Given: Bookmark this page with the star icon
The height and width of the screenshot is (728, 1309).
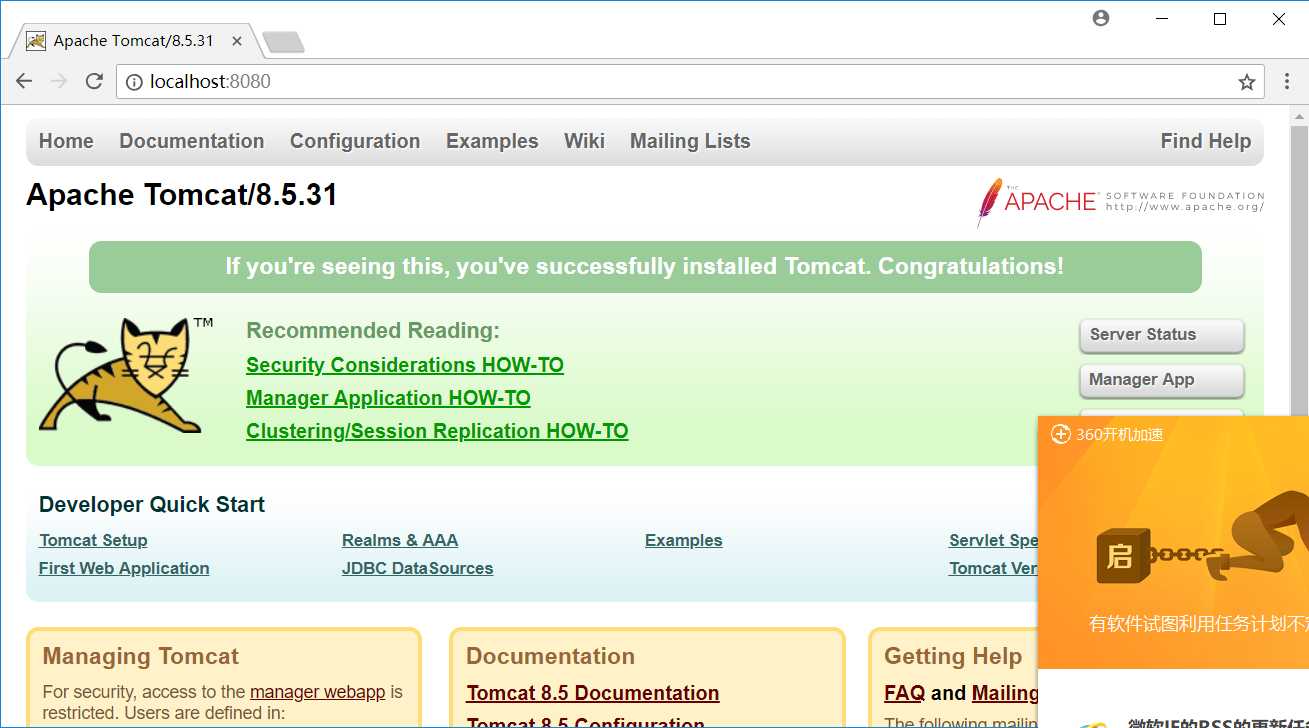Looking at the screenshot, I should click(x=1246, y=82).
